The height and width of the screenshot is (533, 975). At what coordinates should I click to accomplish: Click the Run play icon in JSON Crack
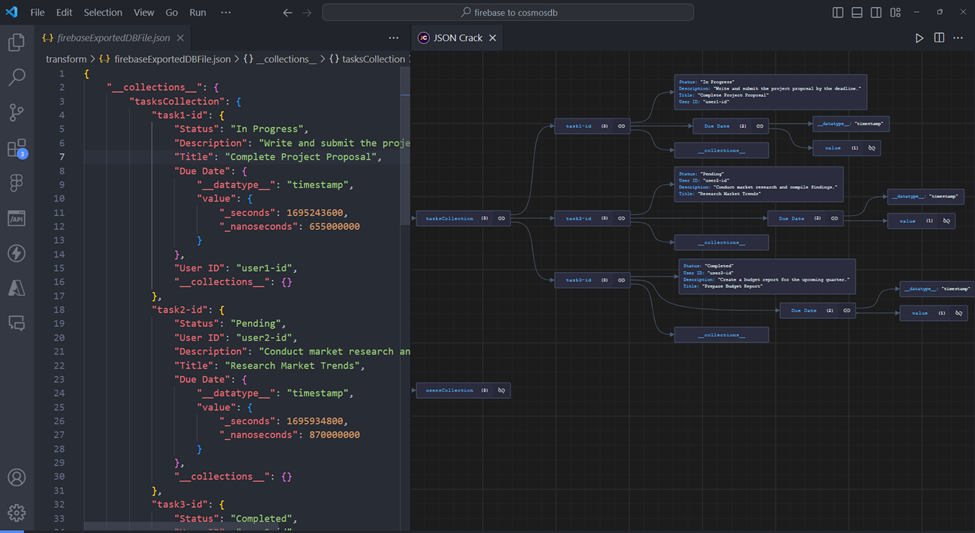pyautogui.click(x=919, y=38)
